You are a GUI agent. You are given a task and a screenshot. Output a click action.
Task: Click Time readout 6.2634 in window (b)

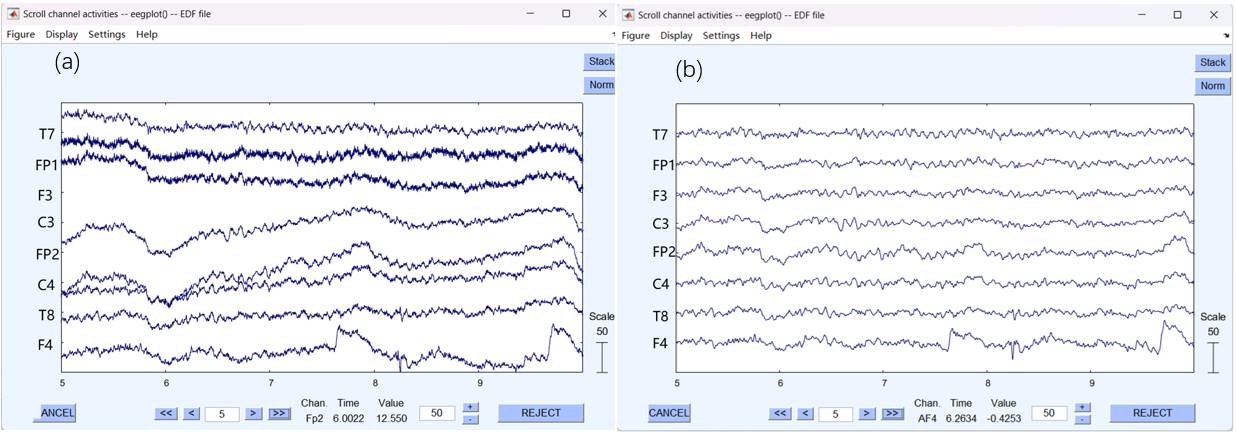(x=961, y=420)
